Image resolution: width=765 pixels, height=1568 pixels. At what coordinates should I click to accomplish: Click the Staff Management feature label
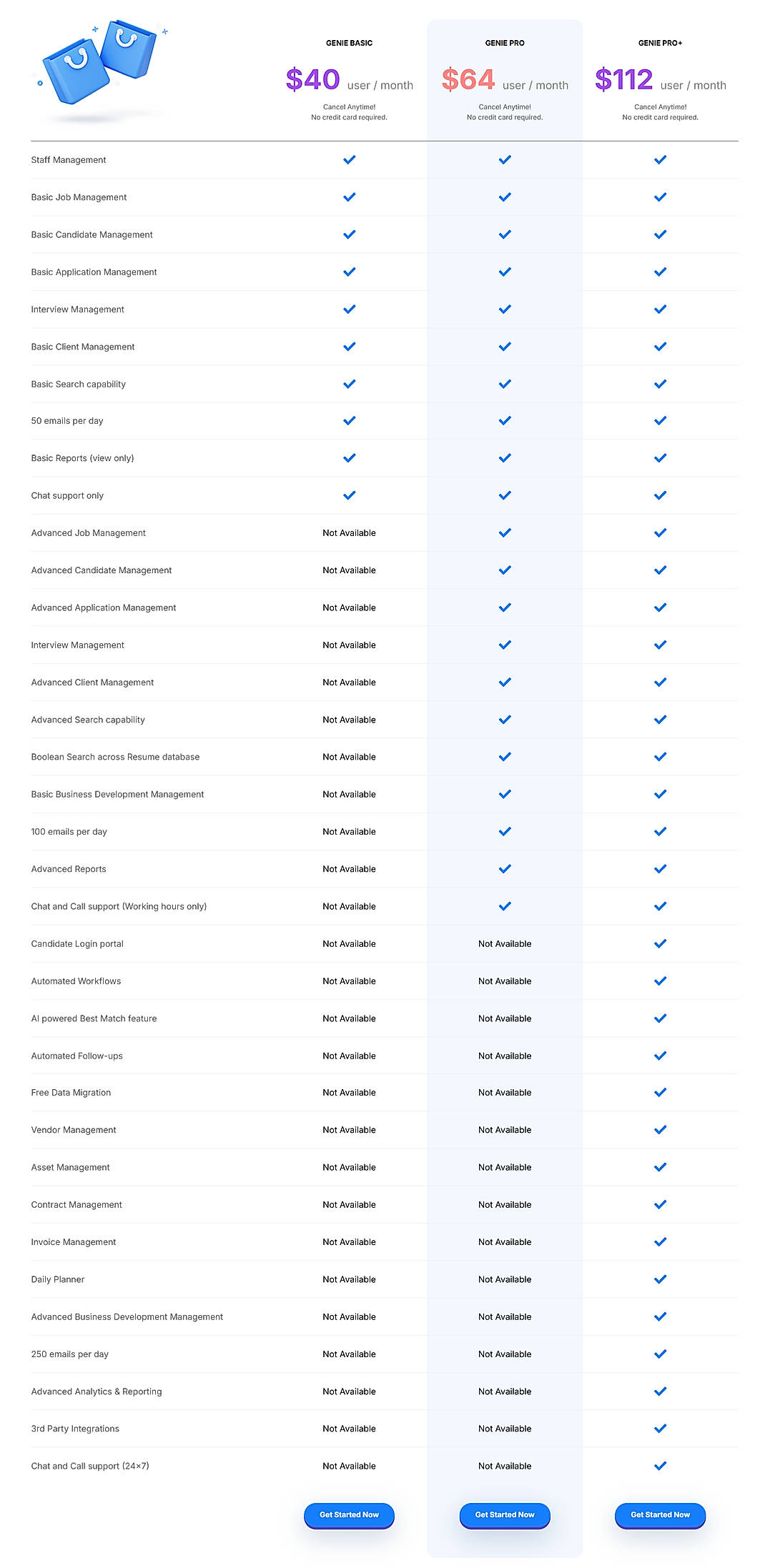coord(69,160)
